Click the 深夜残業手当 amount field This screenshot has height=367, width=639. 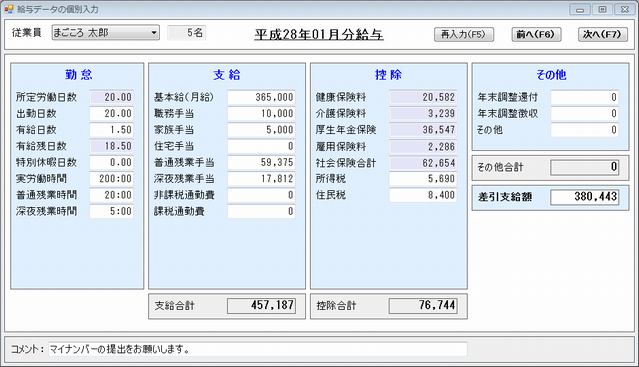click(x=261, y=179)
